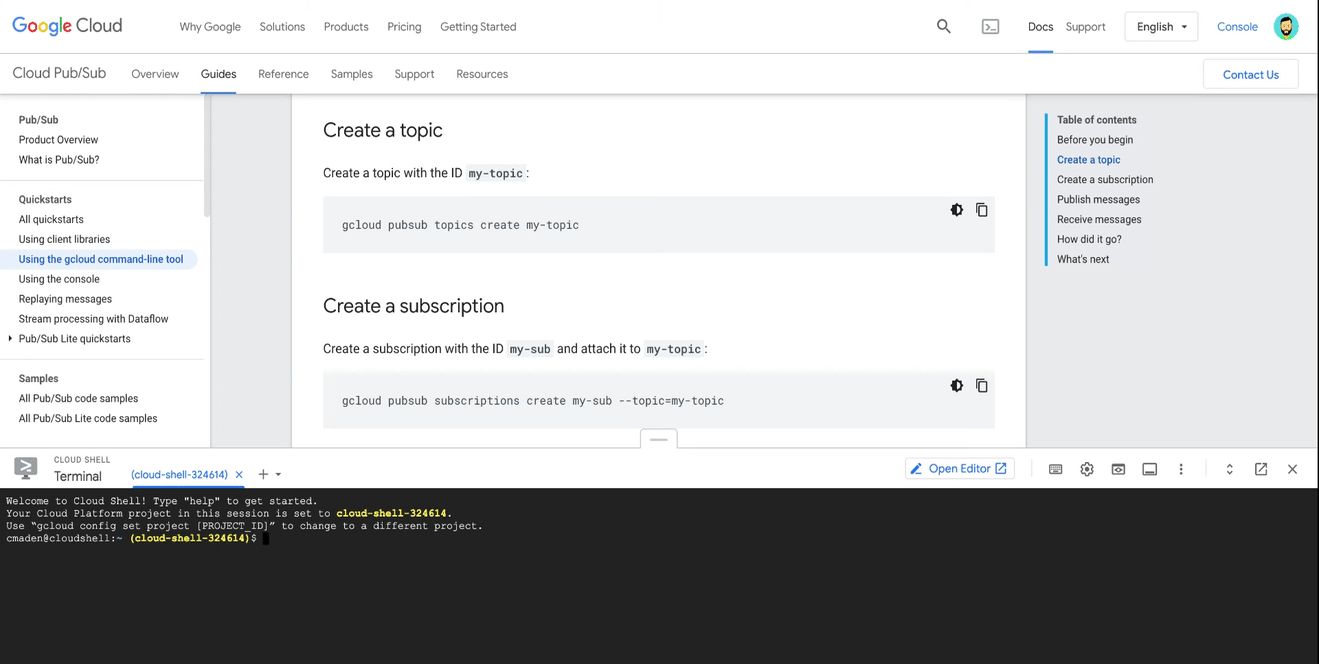Open Product Overview in sidebar
1319x664 pixels.
pos(58,140)
